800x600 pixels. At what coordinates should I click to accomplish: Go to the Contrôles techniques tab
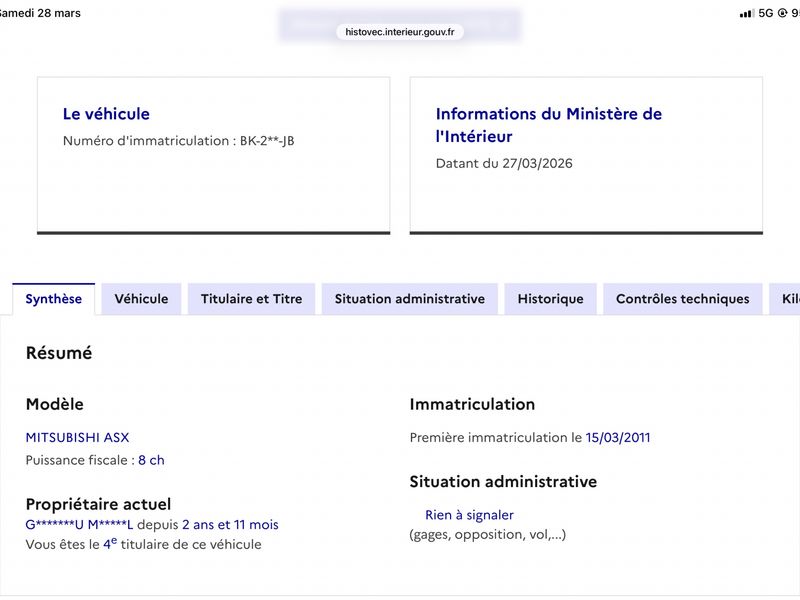pos(683,299)
